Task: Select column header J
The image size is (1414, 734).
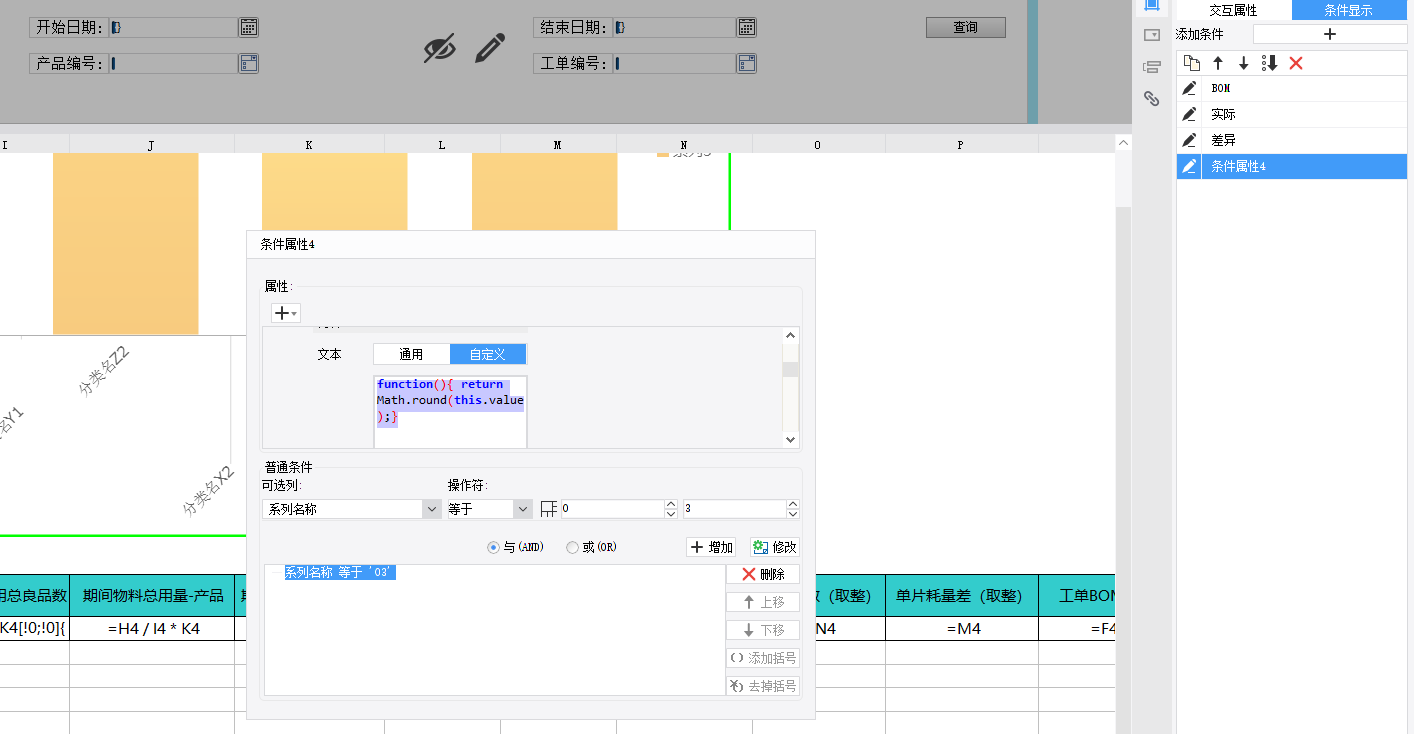Action: point(151,145)
